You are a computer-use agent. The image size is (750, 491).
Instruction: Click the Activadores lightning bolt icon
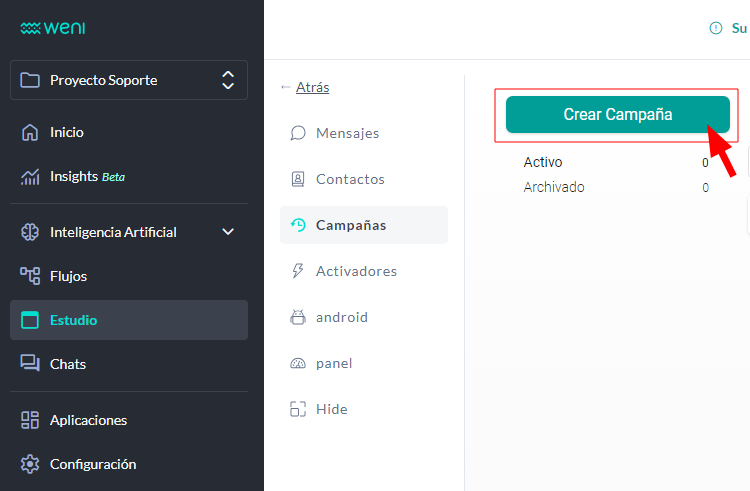[x=298, y=271]
